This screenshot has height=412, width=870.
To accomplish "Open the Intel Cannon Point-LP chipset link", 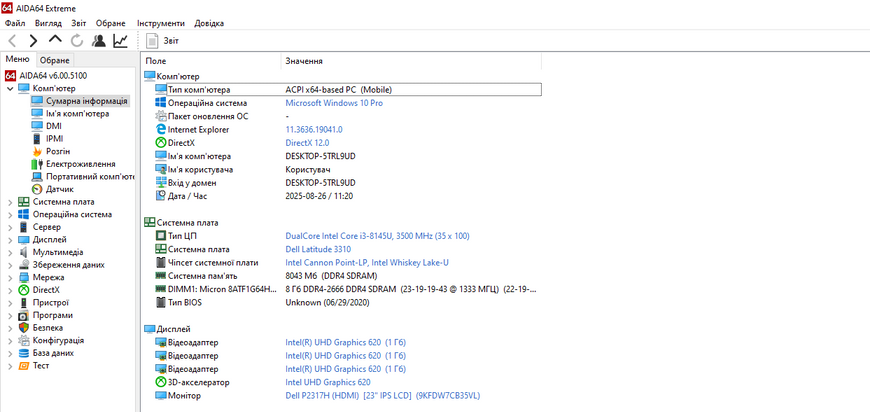I will tap(367, 263).
